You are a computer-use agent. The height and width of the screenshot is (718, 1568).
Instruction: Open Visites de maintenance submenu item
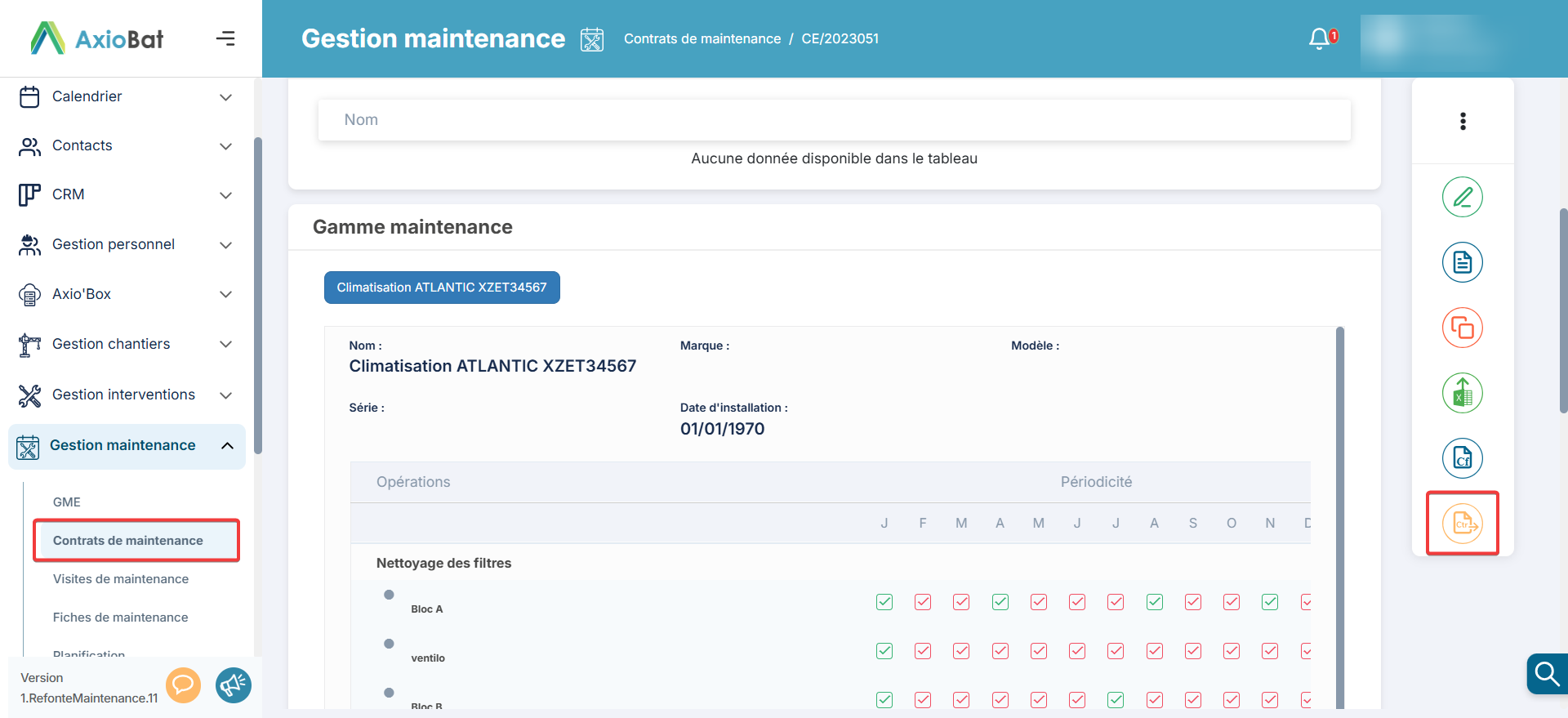(121, 579)
